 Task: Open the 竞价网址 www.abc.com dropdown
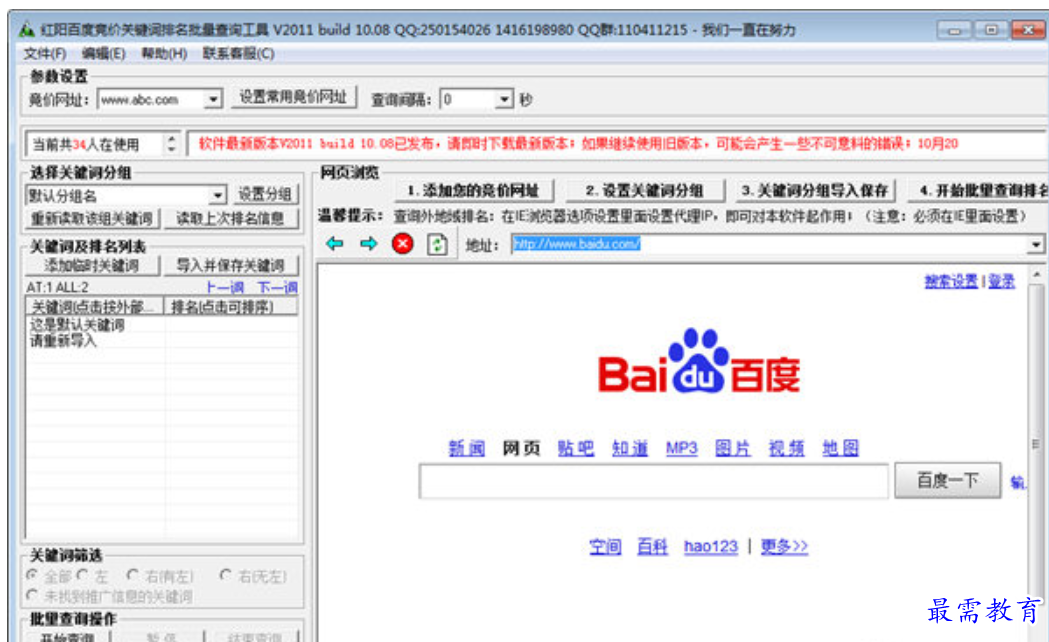click(213, 100)
